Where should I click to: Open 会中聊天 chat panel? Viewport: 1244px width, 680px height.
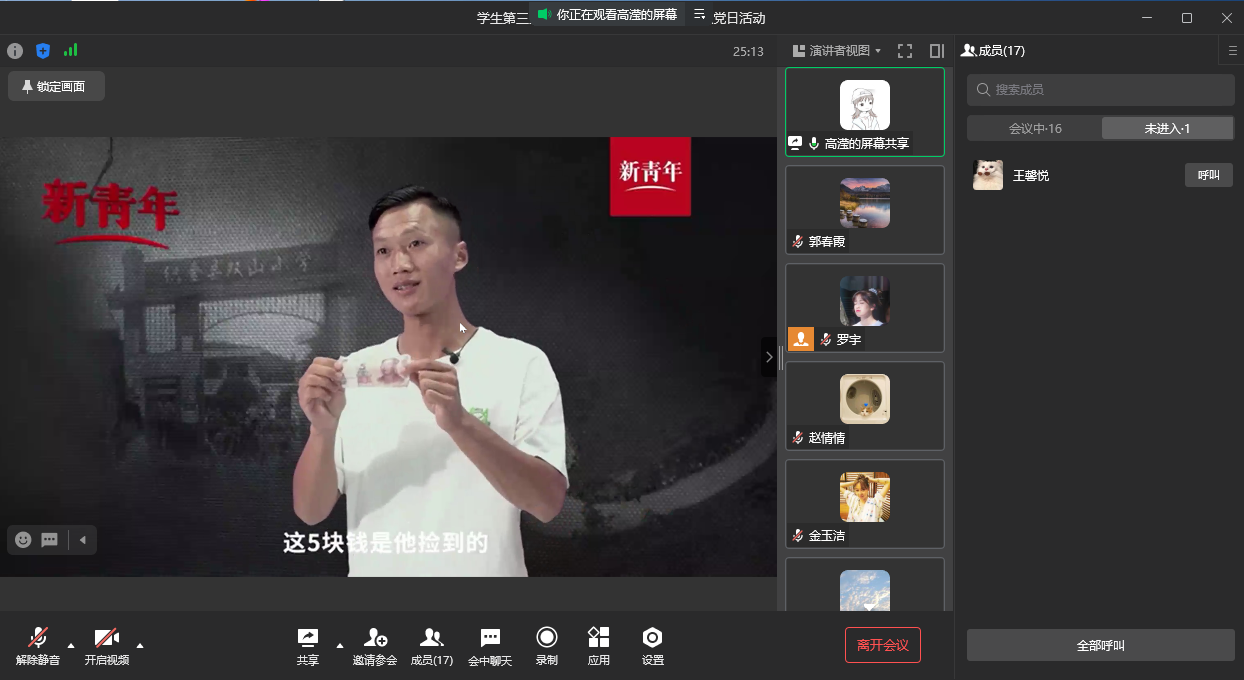click(x=490, y=645)
